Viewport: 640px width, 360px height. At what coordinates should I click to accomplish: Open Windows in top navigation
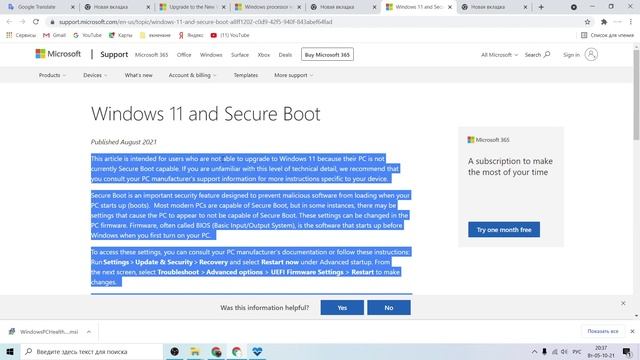tap(211, 55)
